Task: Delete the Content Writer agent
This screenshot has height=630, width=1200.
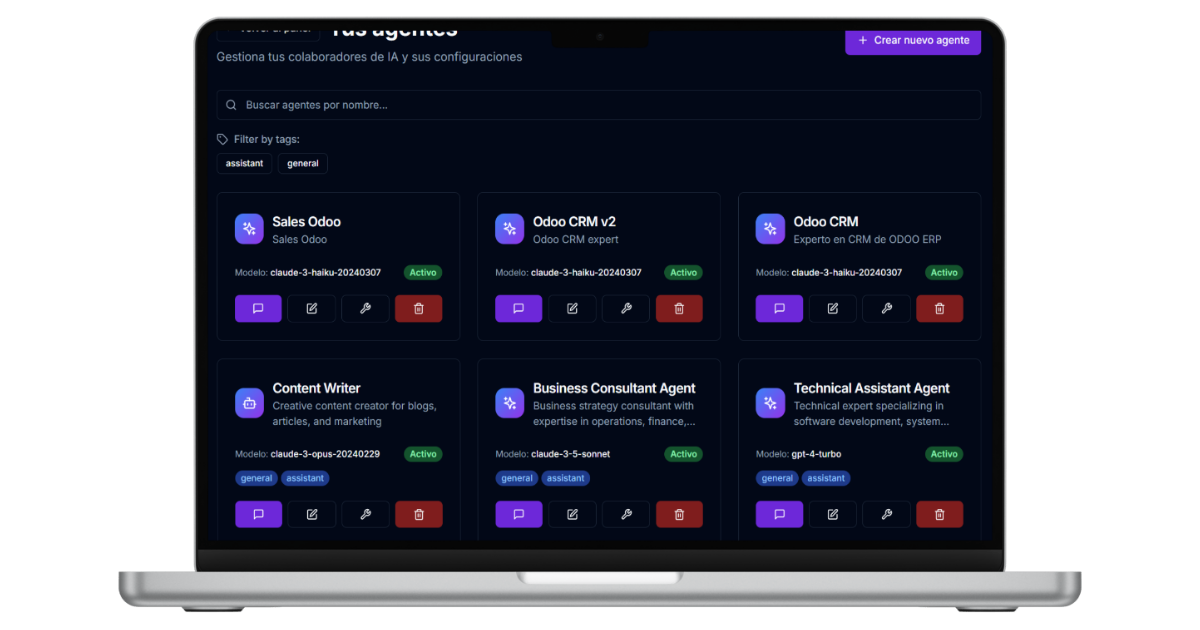Action: [418, 514]
